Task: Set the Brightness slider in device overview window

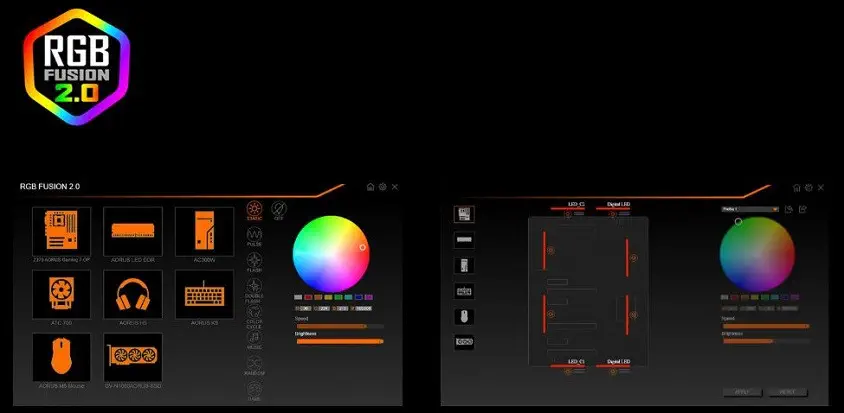Action: pos(340,341)
